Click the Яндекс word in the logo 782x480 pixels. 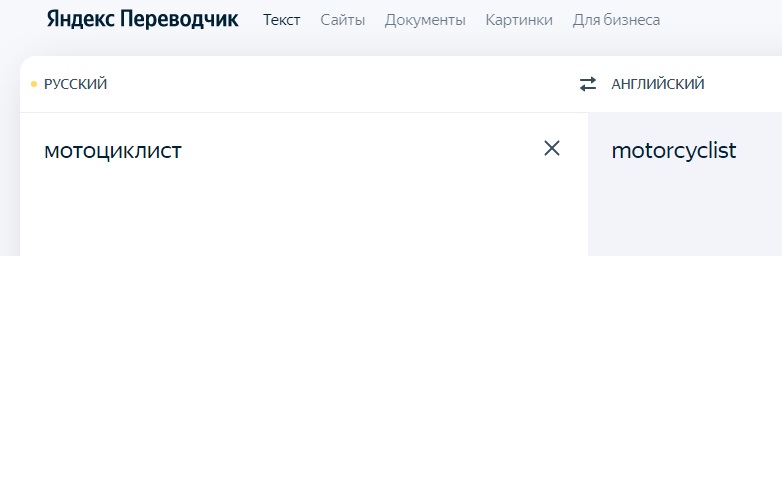[x=79, y=19]
